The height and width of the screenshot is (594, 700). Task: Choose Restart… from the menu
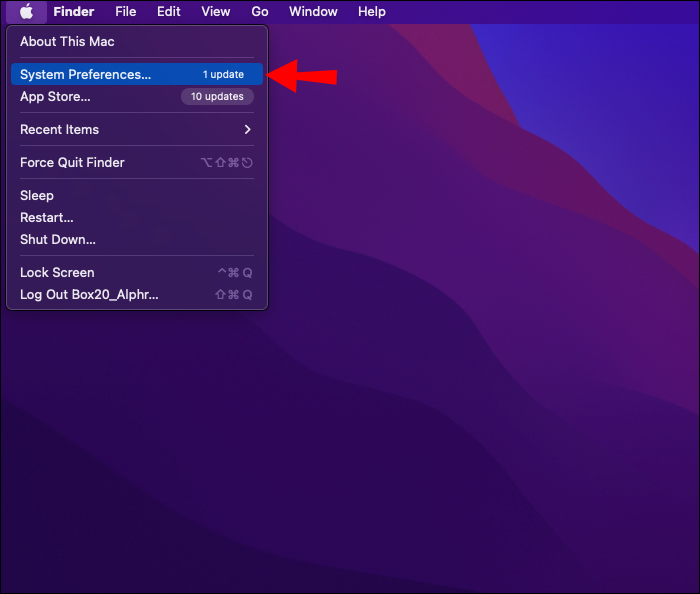pyautogui.click(x=137, y=217)
